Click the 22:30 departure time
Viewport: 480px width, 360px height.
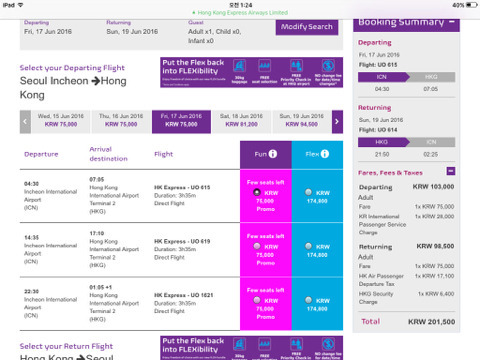[x=31, y=291]
